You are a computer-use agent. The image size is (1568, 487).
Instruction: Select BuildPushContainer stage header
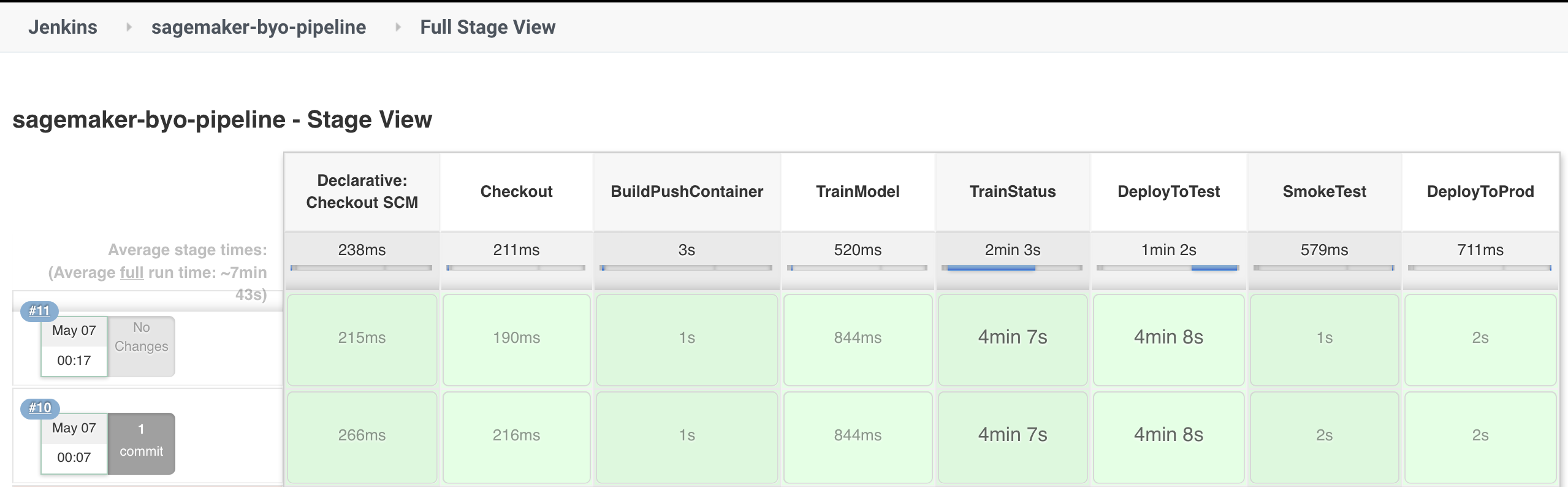click(x=687, y=191)
